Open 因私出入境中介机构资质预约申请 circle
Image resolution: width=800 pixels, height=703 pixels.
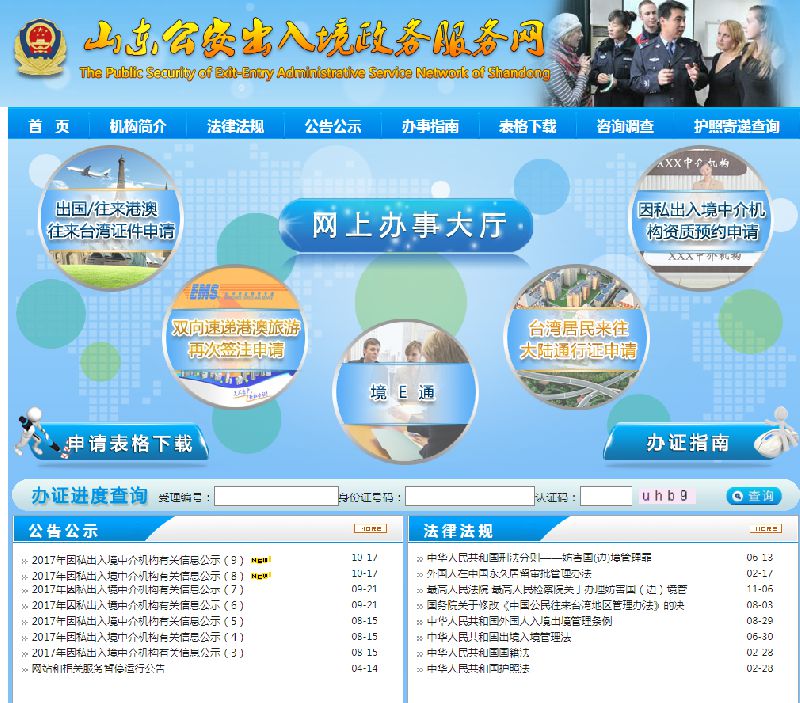pos(701,218)
